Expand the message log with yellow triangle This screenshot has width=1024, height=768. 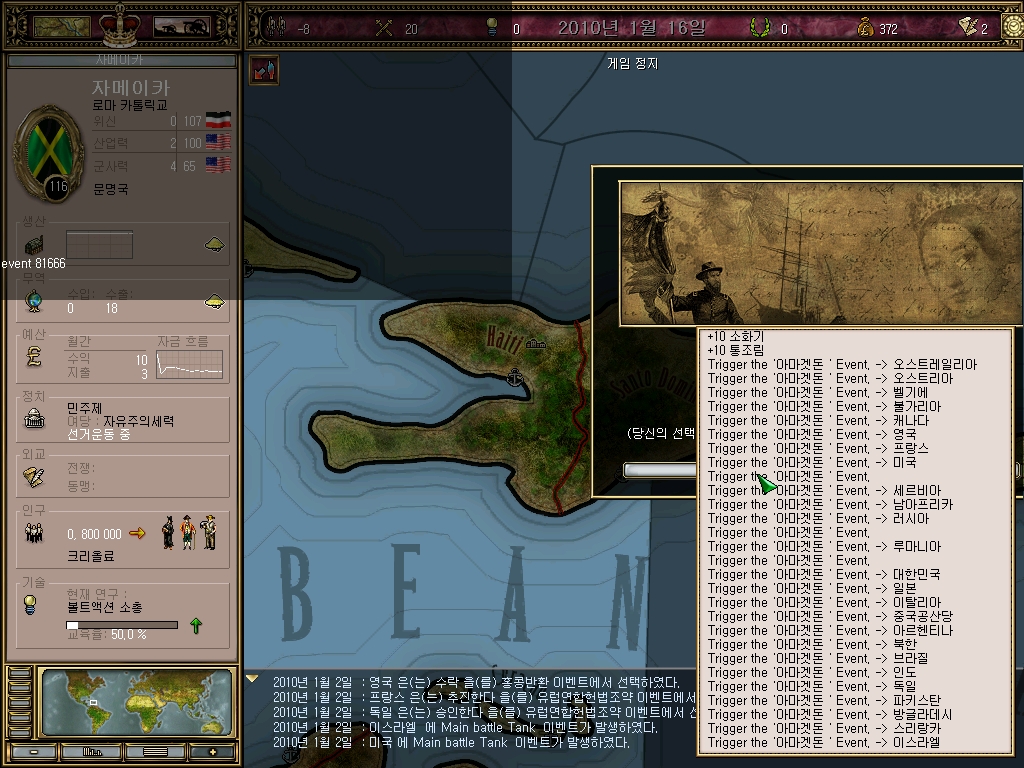252,679
